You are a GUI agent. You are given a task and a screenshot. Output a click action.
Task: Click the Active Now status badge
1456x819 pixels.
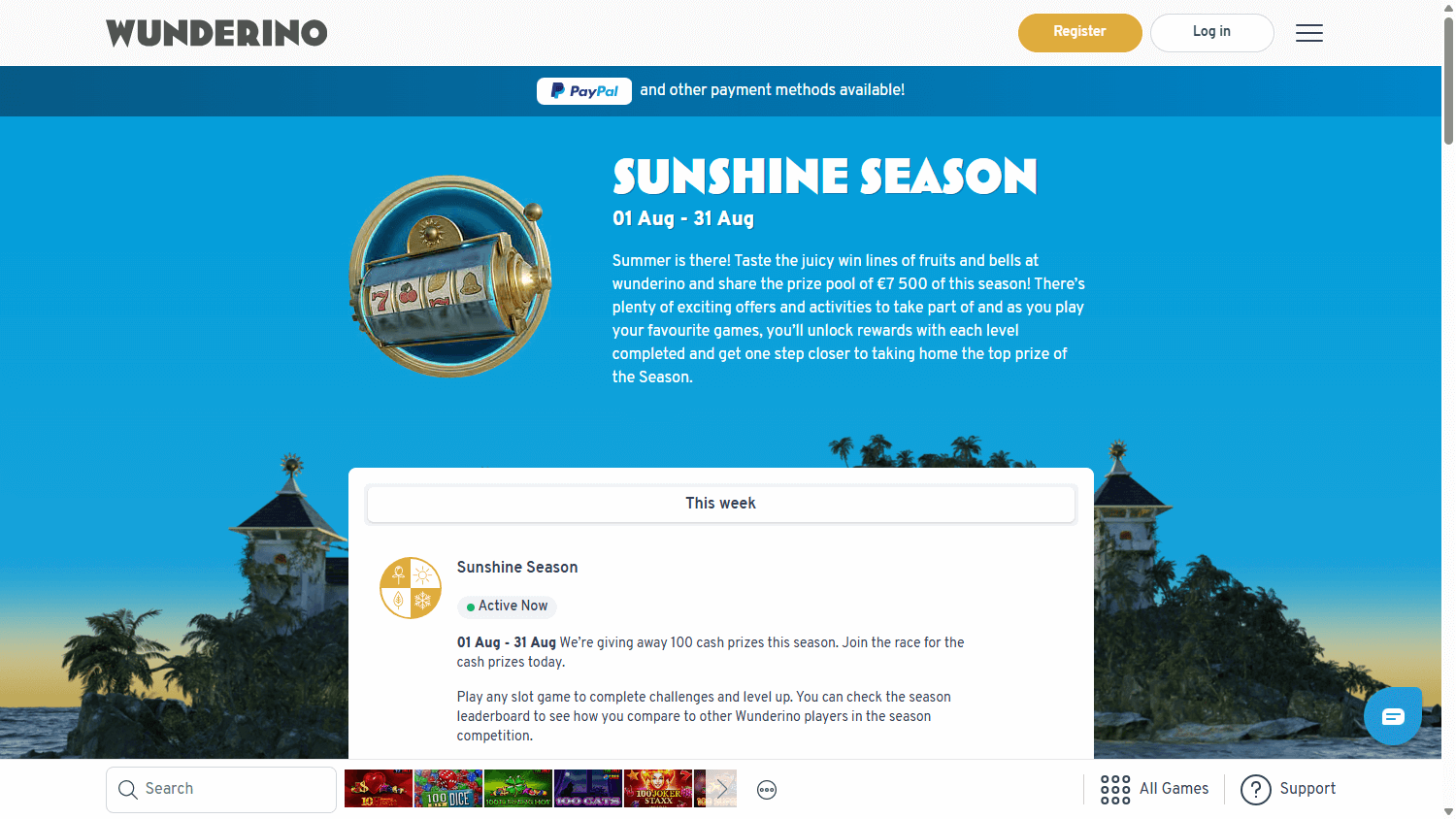click(x=507, y=606)
